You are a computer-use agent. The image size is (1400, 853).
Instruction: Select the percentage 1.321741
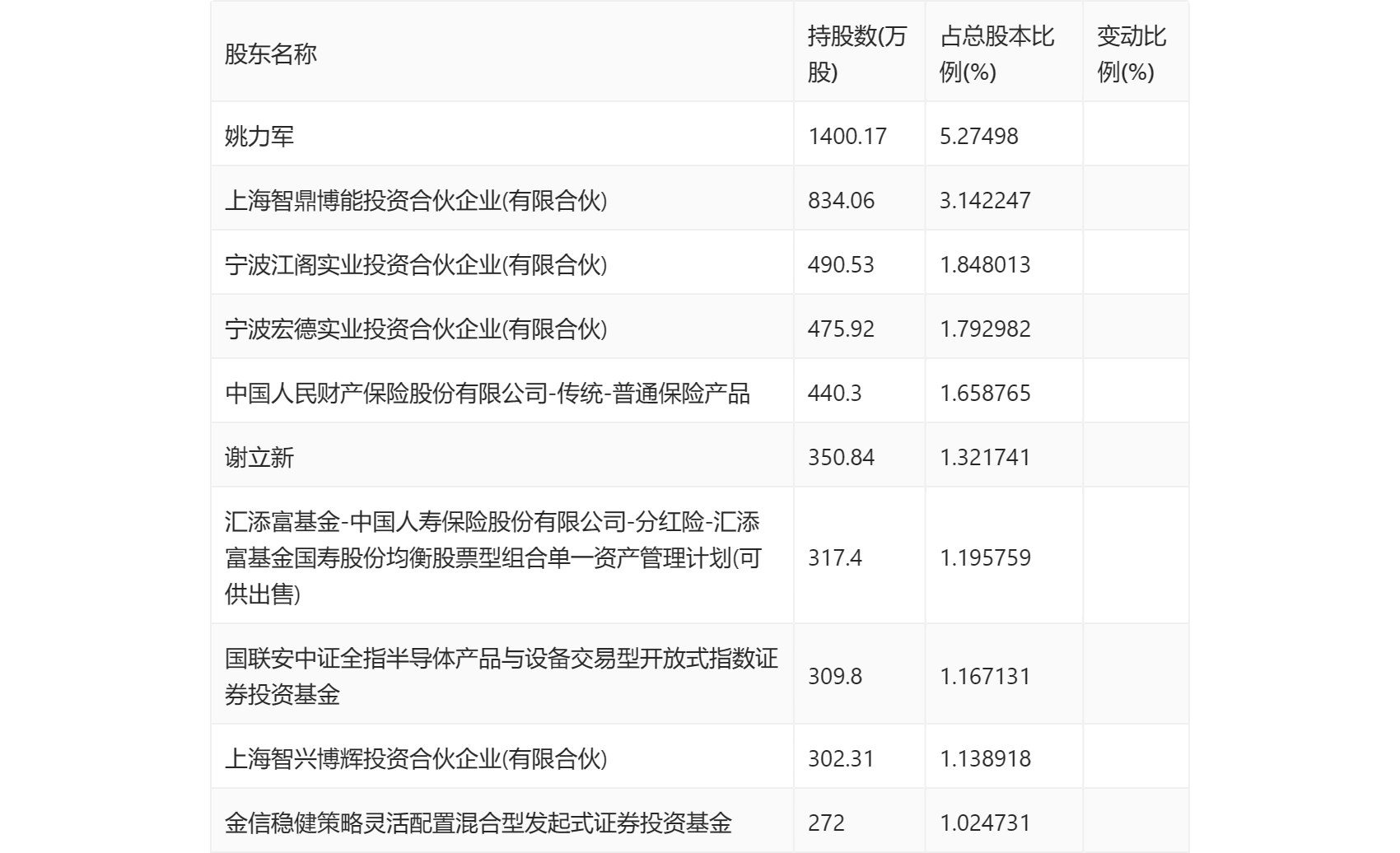[x=985, y=457]
